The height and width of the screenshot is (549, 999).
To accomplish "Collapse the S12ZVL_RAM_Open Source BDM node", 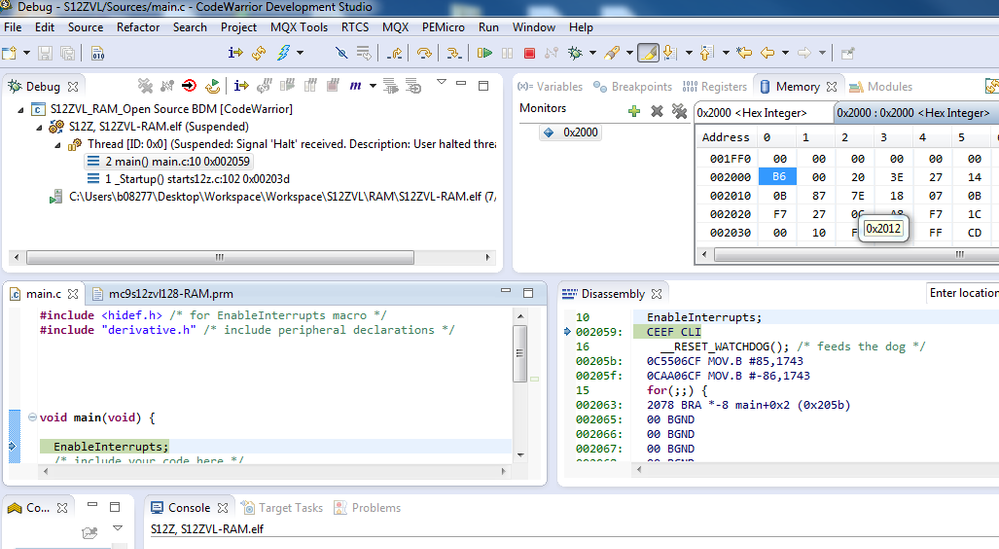I will click(x=22, y=109).
